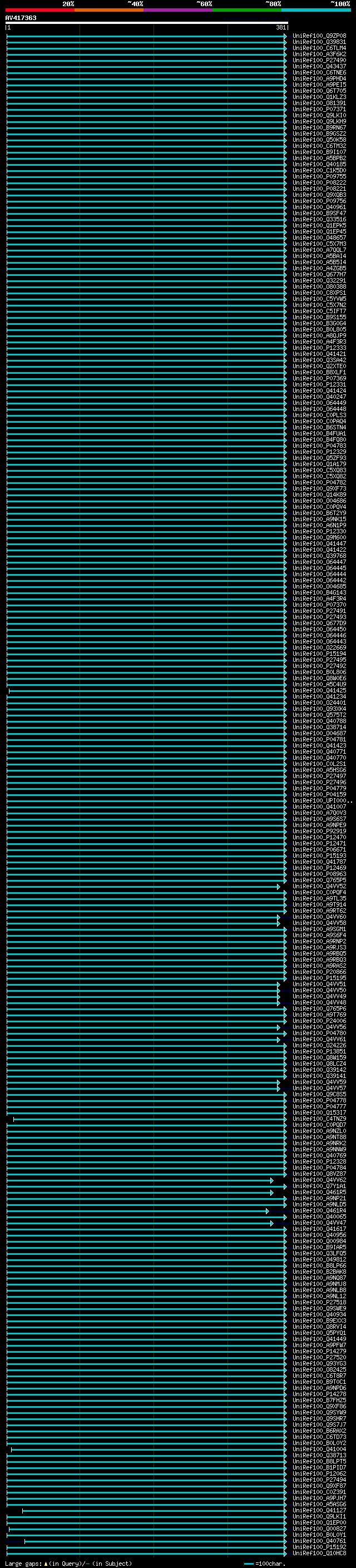This screenshot has height=1568, width=356.
Task: Click the UniRef100_P20866 label
Action: (x=319, y=972)
